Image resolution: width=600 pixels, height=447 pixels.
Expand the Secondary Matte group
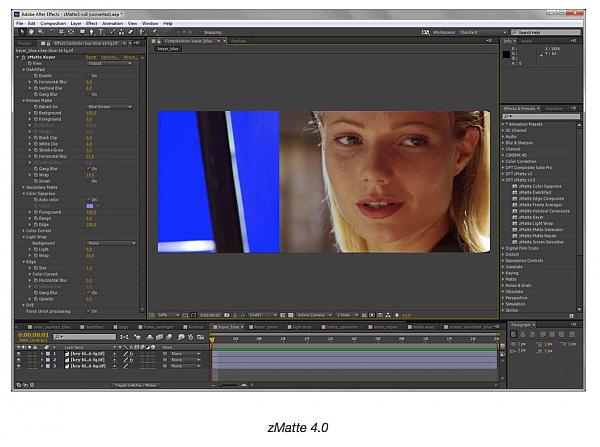(x=23, y=187)
